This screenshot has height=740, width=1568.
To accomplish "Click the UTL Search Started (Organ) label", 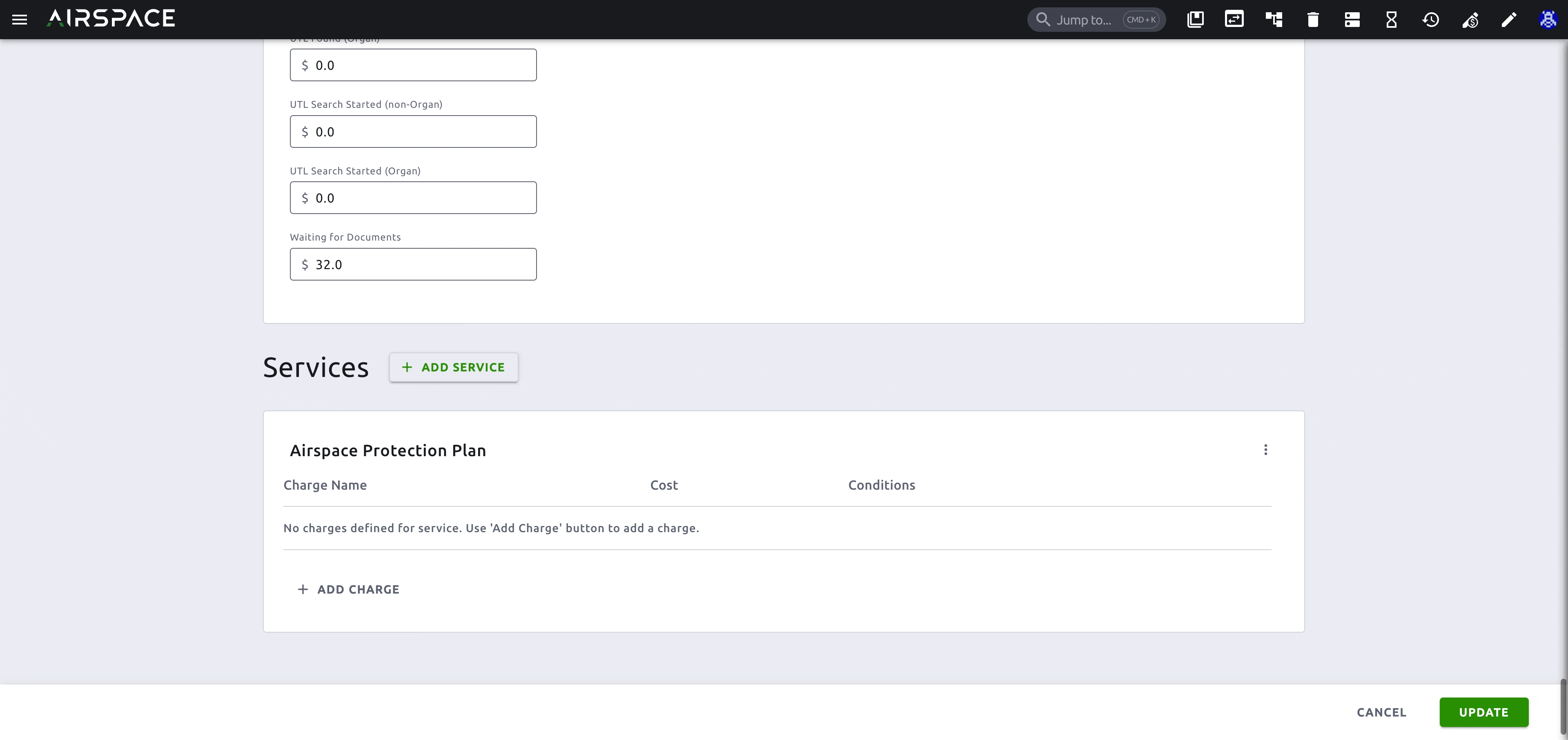I will (355, 170).
